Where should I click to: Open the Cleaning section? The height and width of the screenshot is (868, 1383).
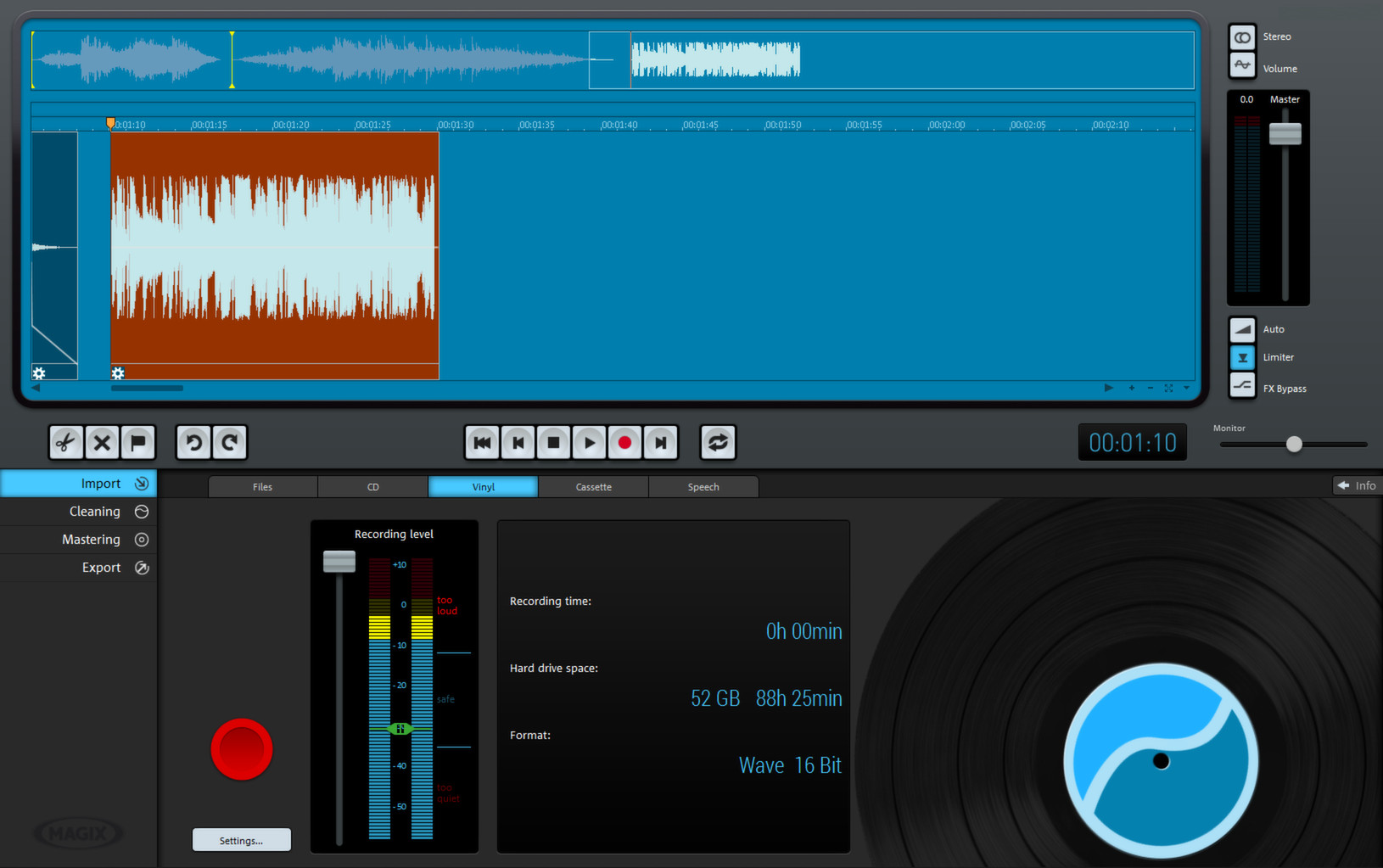point(78,512)
